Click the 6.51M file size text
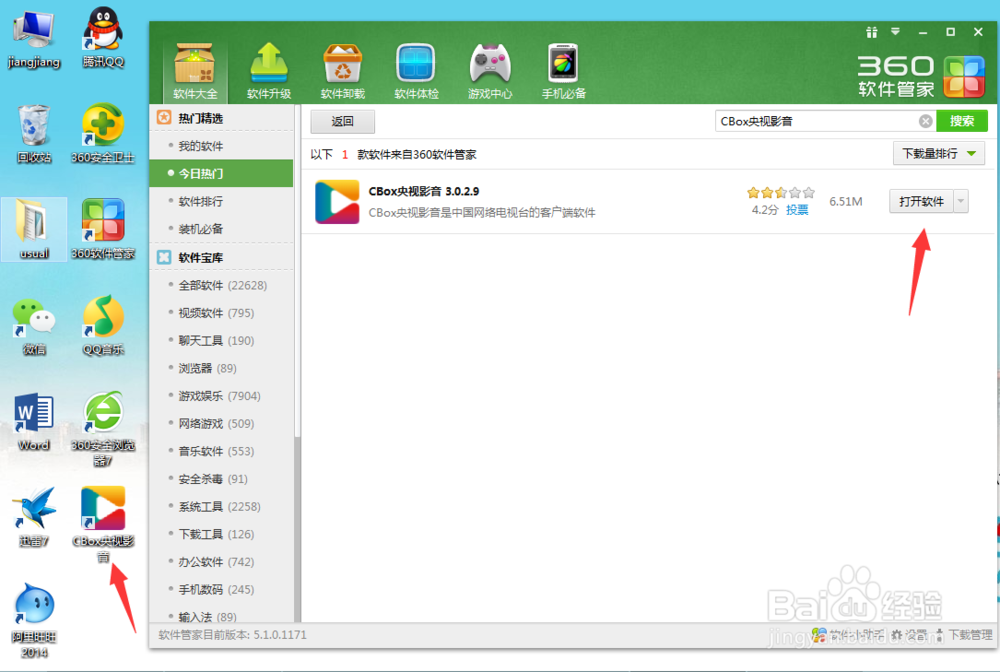Screen dimensions: 1000x672 pos(846,201)
